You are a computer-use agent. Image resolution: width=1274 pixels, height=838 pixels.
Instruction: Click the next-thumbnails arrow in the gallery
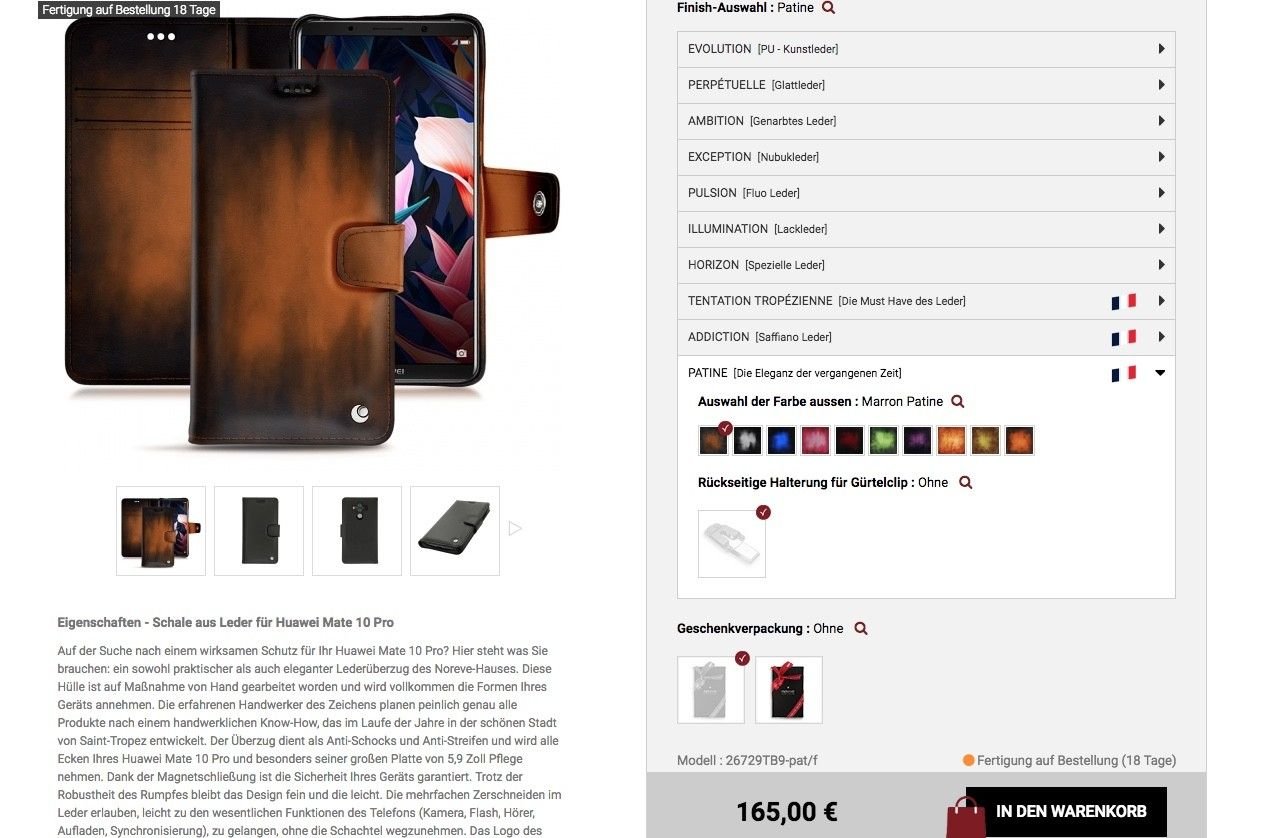point(515,528)
